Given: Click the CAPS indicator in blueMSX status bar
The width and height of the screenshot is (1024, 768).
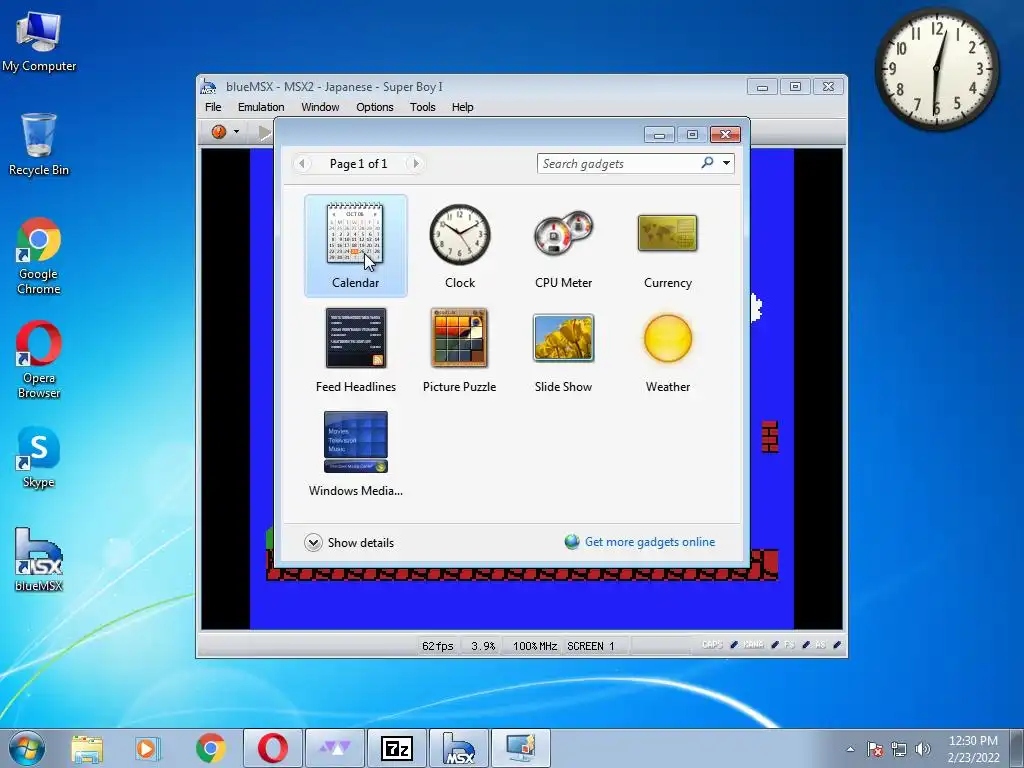Looking at the screenshot, I should (x=712, y=645).
